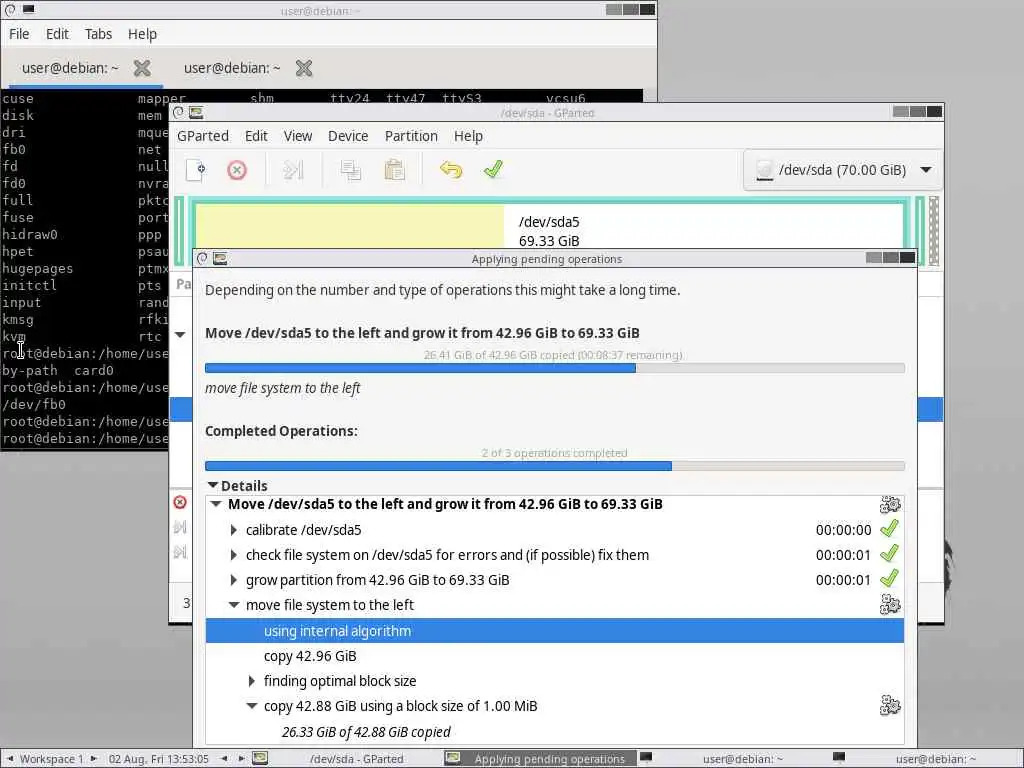1024x768 pixels.
Task: Expand the calibrate /dev/sda5 step
Action: 234,530
